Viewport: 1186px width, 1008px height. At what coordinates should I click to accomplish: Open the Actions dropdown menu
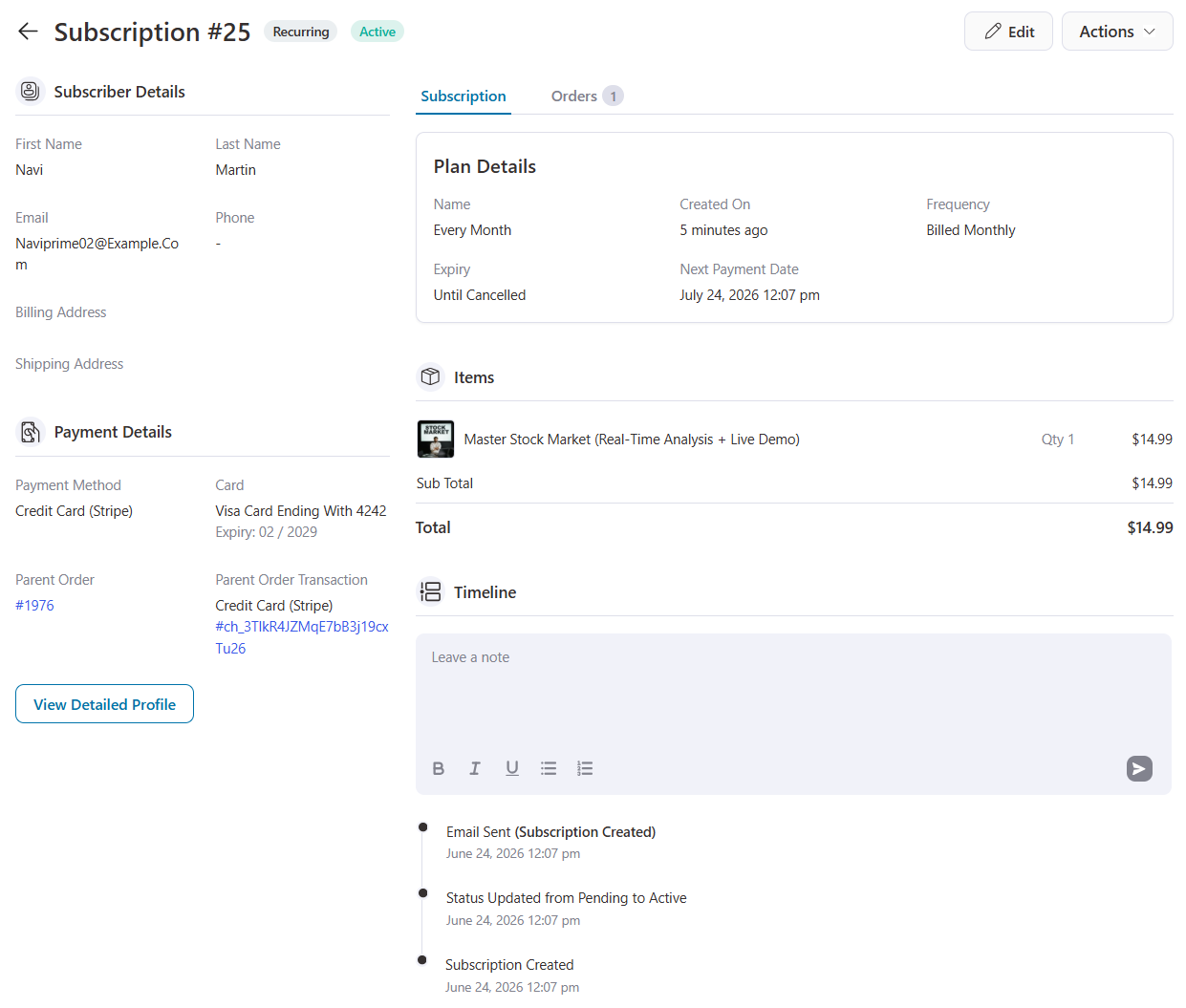pos(1117,32)
